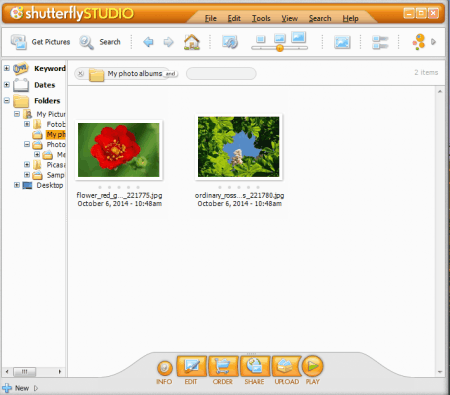Click the New plus icon
The image size is (450, 395).
[7, 388]
